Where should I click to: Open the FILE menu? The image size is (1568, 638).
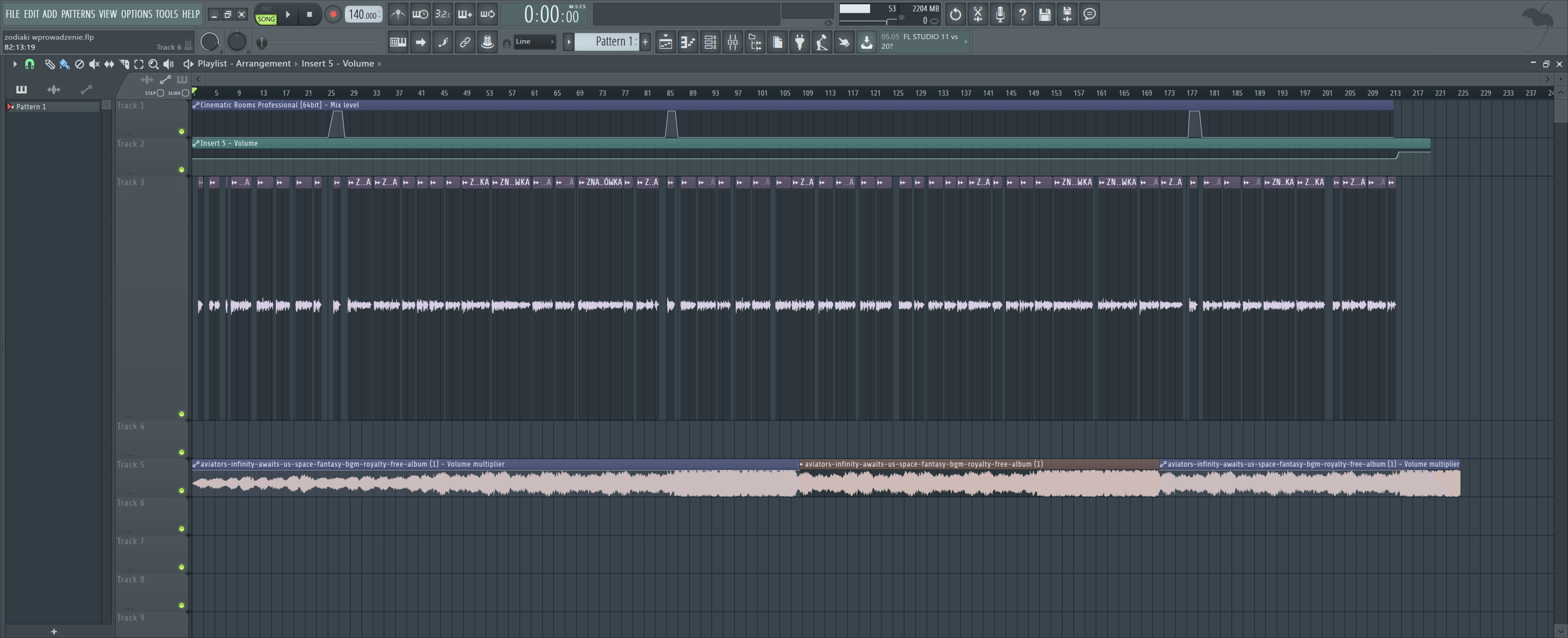click(12, 14)
